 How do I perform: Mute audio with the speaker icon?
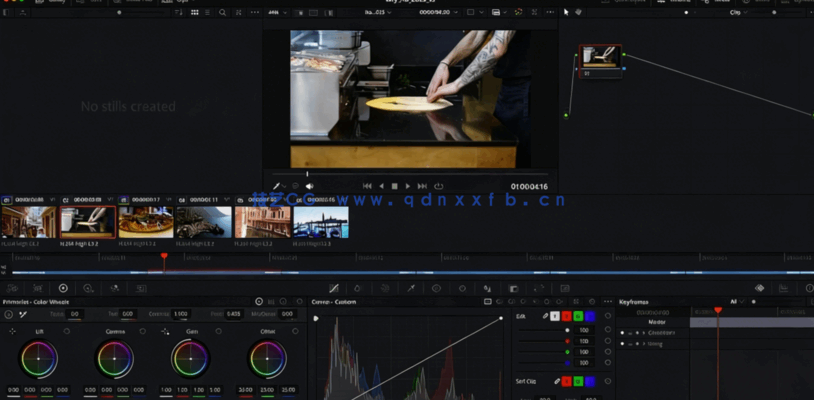tap(309, 186)
